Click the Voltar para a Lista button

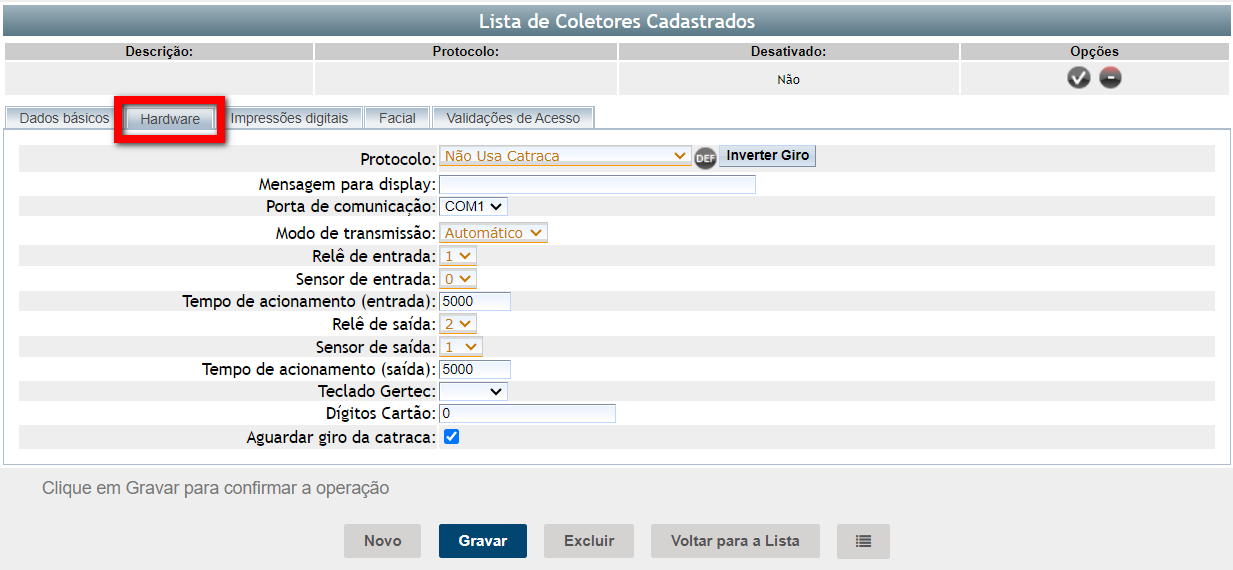pyautogui.click(x=735, y=541)
